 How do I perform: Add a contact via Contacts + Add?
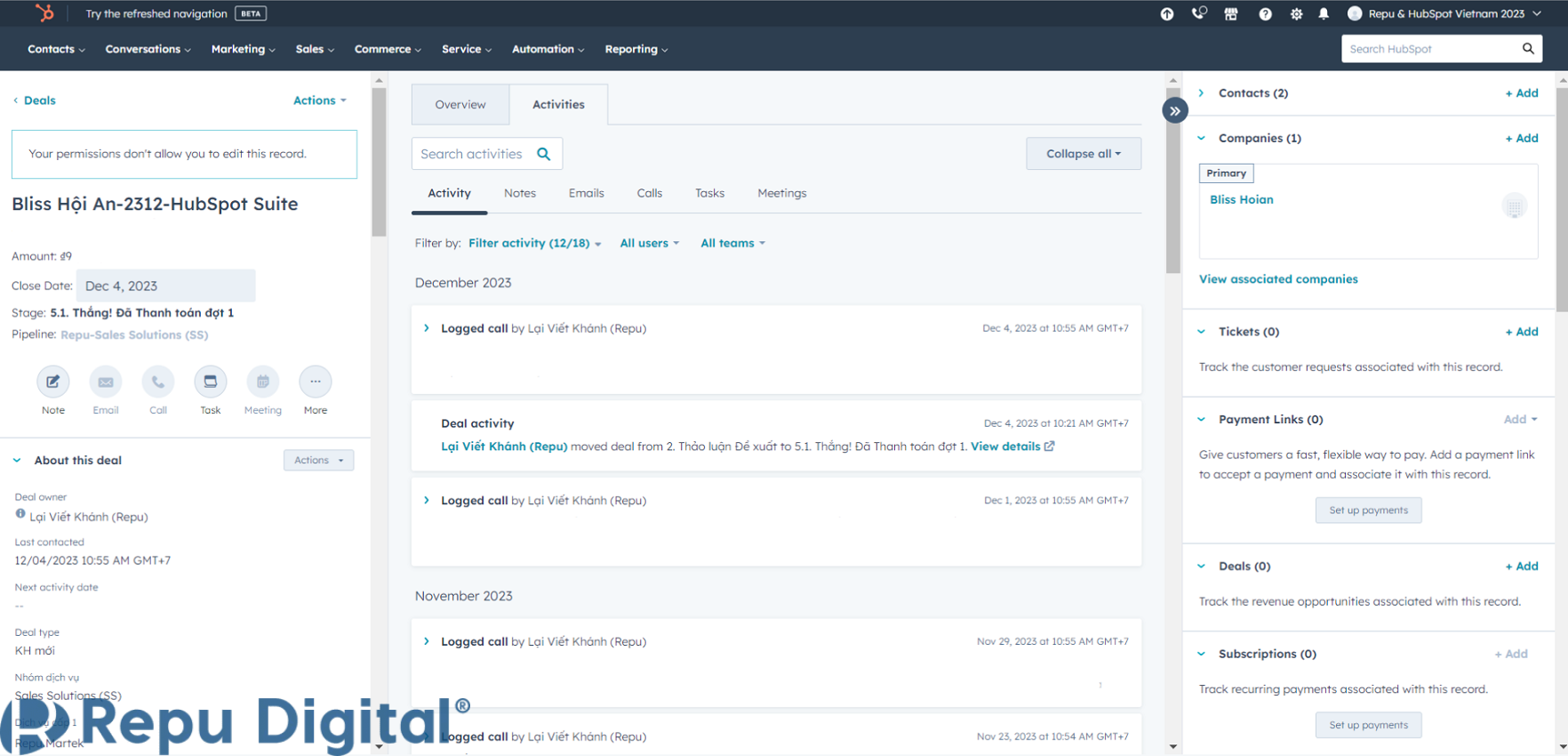[1522, 92]
